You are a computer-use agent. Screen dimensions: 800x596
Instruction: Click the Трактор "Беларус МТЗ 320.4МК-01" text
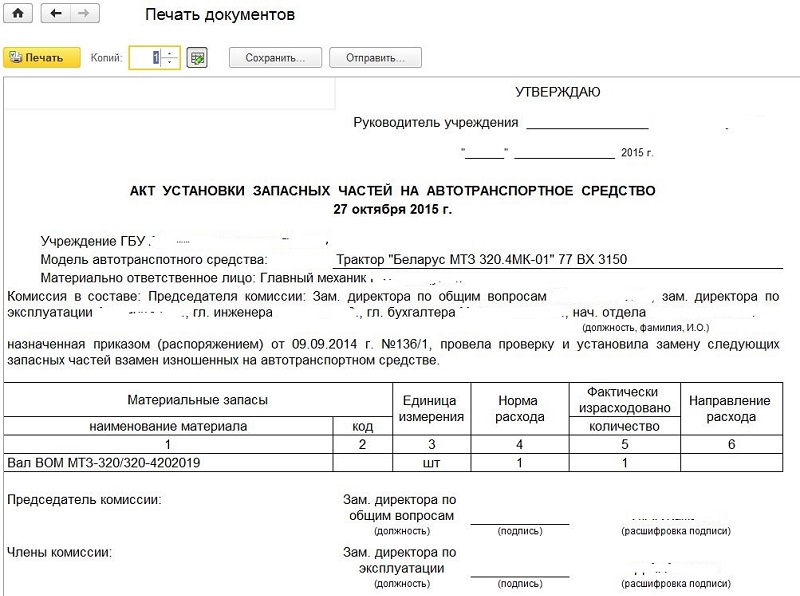tap(510, 260)
